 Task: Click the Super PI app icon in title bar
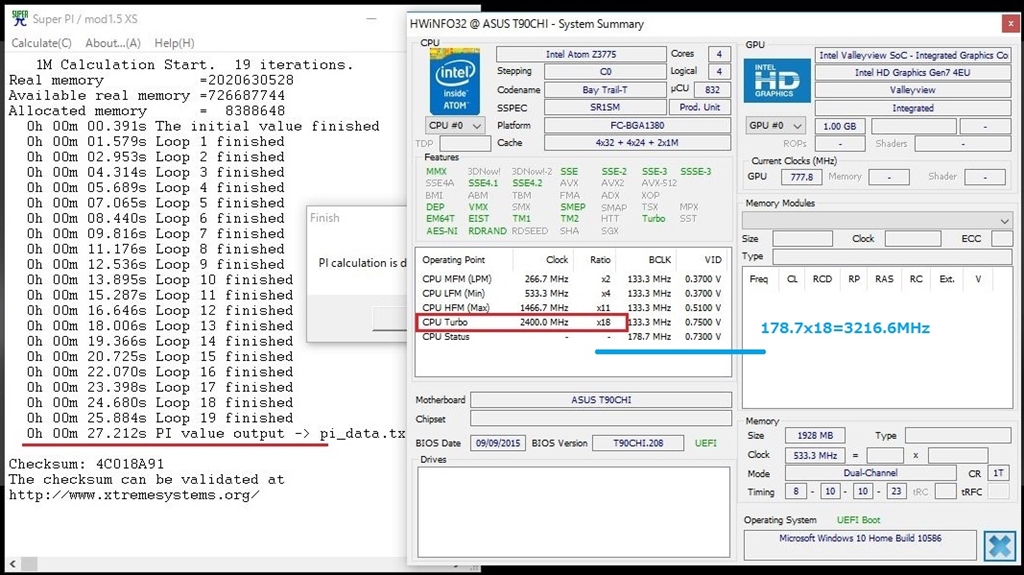(x=20, y=18)
